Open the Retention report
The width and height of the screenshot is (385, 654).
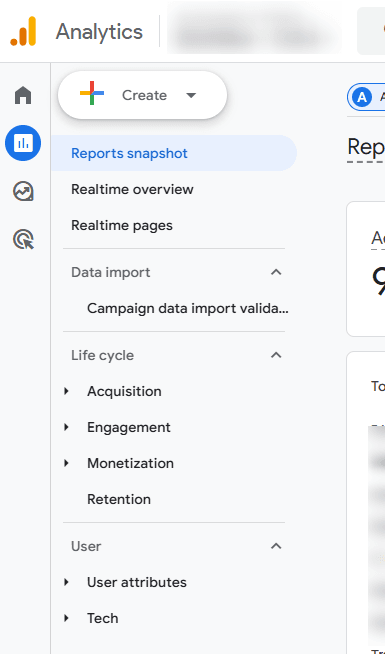(119, 499)
